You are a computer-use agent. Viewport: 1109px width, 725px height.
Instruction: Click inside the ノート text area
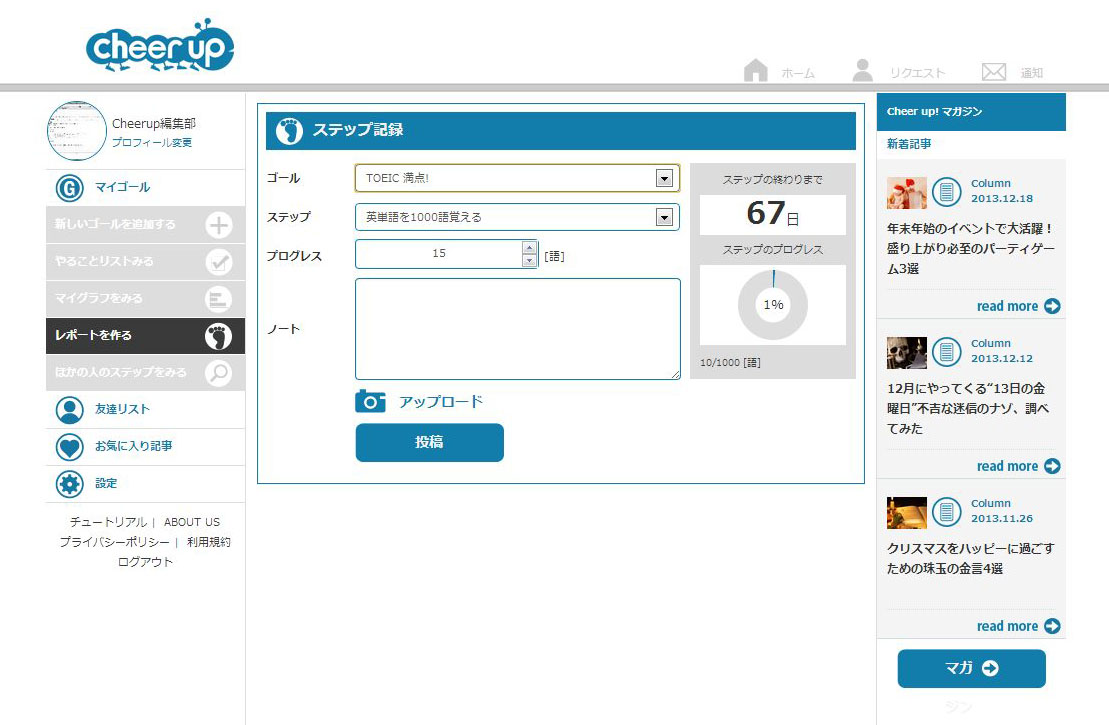pos(517,329)
